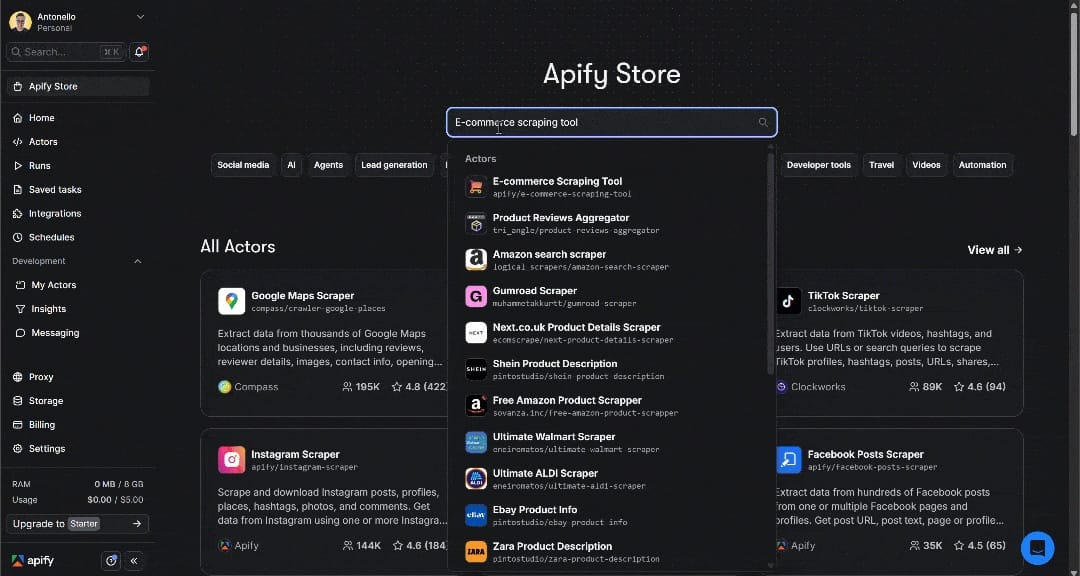This screenshot has width=1080, height=576.
Task: Click the apify logo at sidebar bottom
Action: [x=32, y=561]
